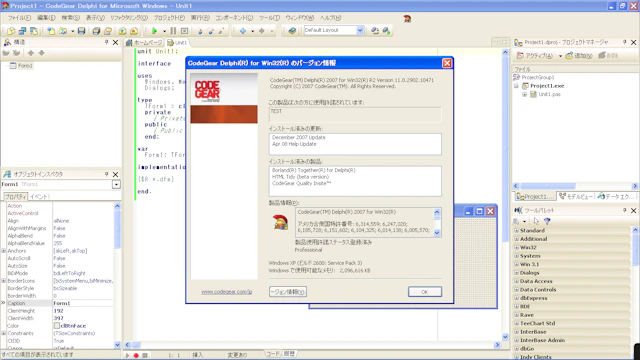Click the Step Over debug icon
640x360 pixels.
click(211, 31)
